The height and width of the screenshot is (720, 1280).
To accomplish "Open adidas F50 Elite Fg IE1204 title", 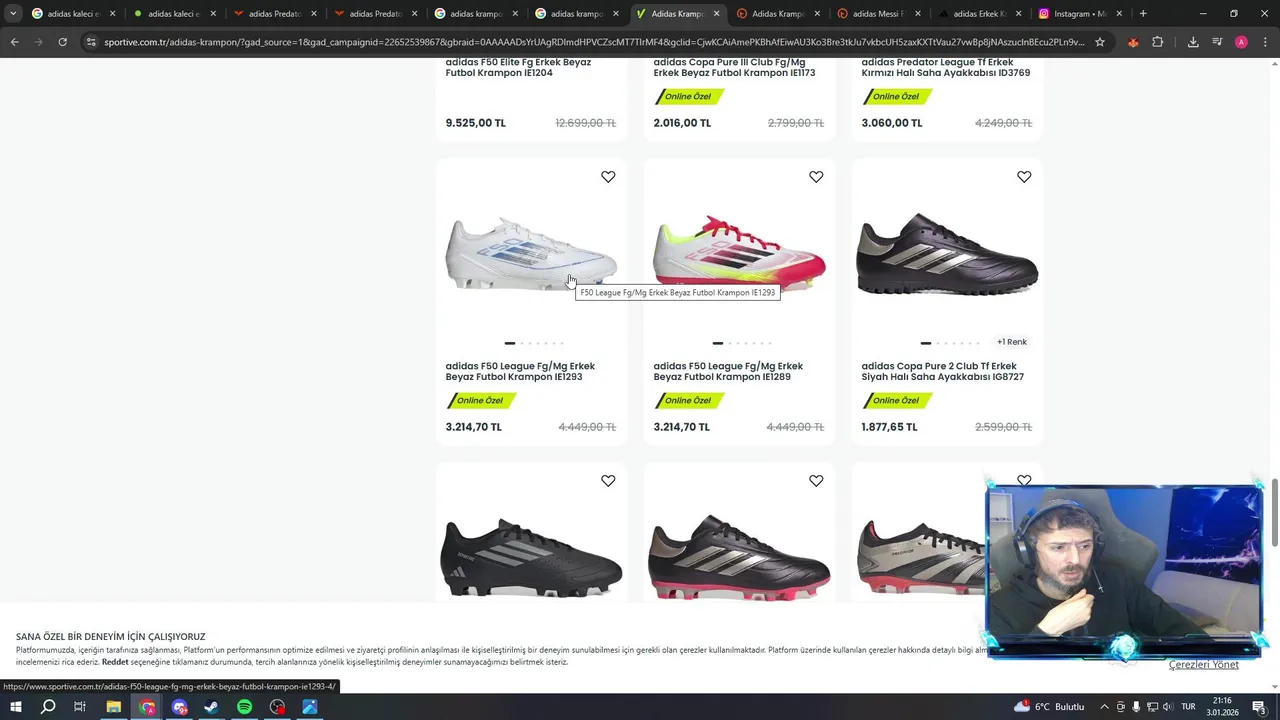I will point(518,67).
